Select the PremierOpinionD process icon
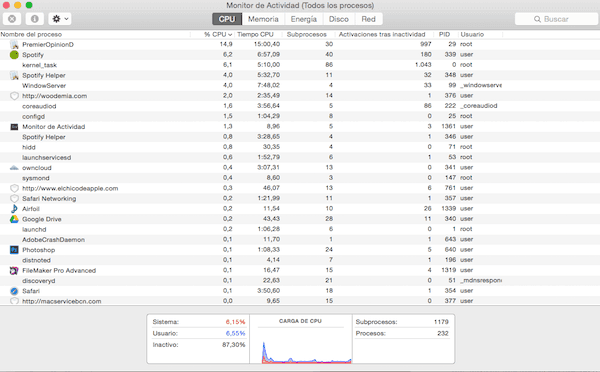600x372 pixels. (x=14, y=44)
